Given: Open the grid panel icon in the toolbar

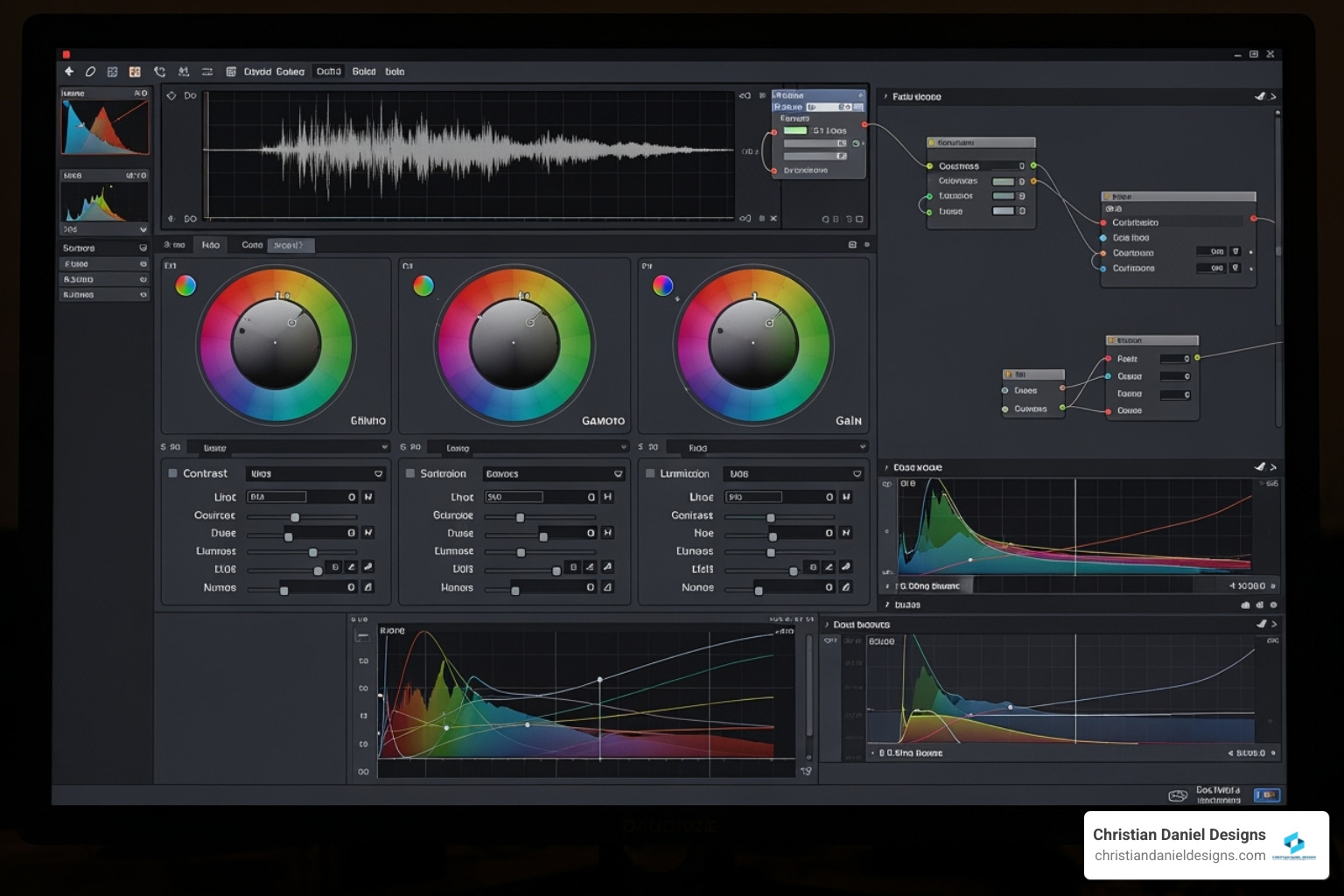Looking at the screenshot, I should (x=112, y=71).
